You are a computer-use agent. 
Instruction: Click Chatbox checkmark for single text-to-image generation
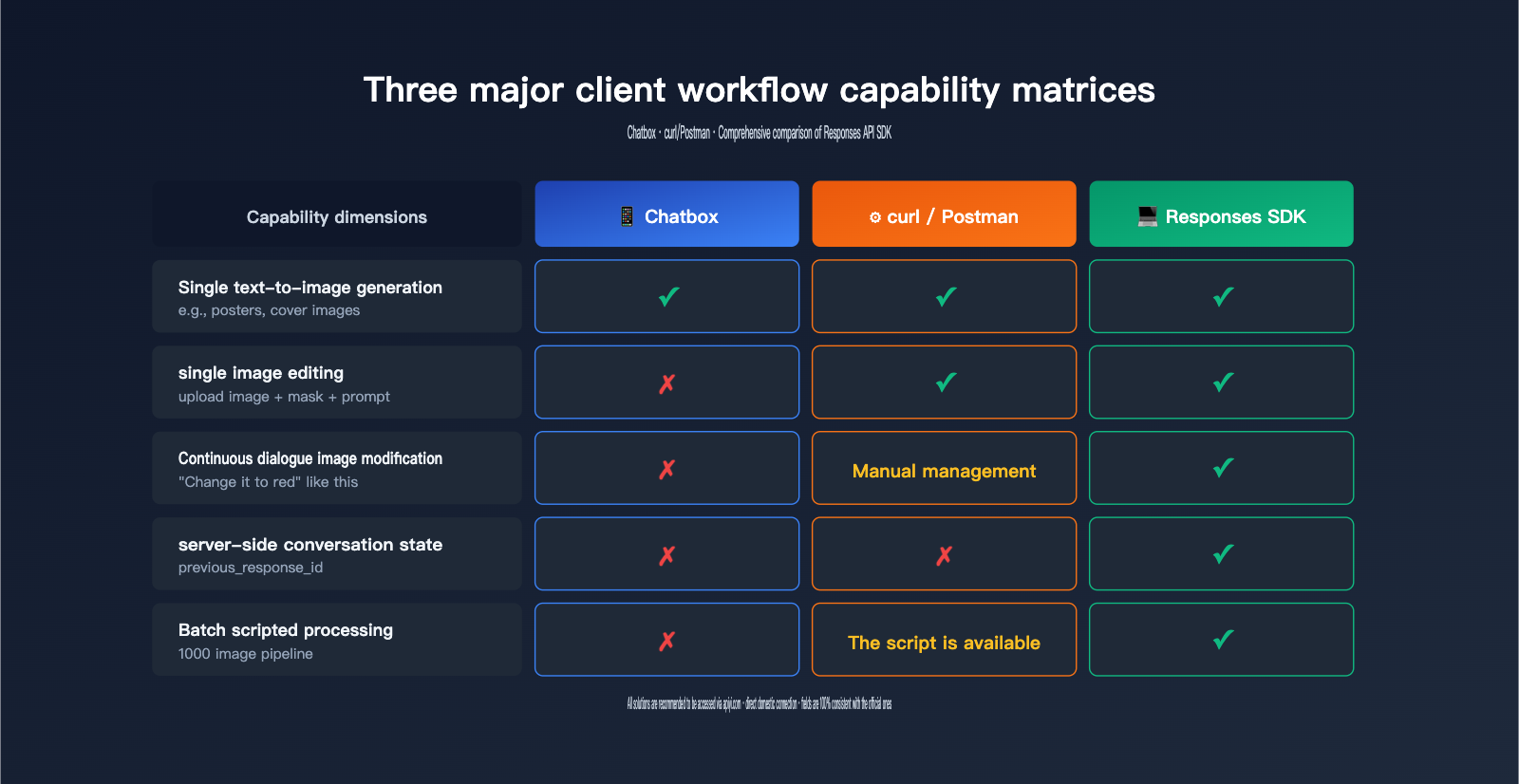pos(668,297)
